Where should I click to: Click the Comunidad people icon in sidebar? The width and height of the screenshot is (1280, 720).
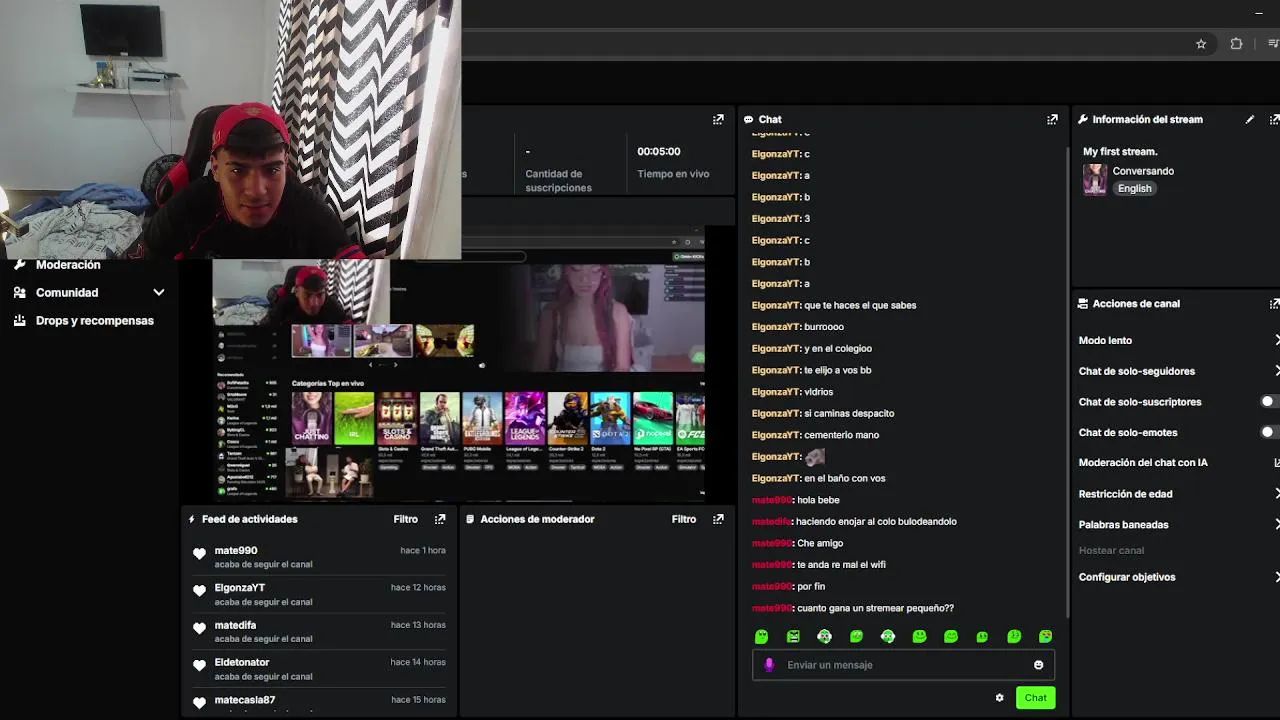click(20, 293)
